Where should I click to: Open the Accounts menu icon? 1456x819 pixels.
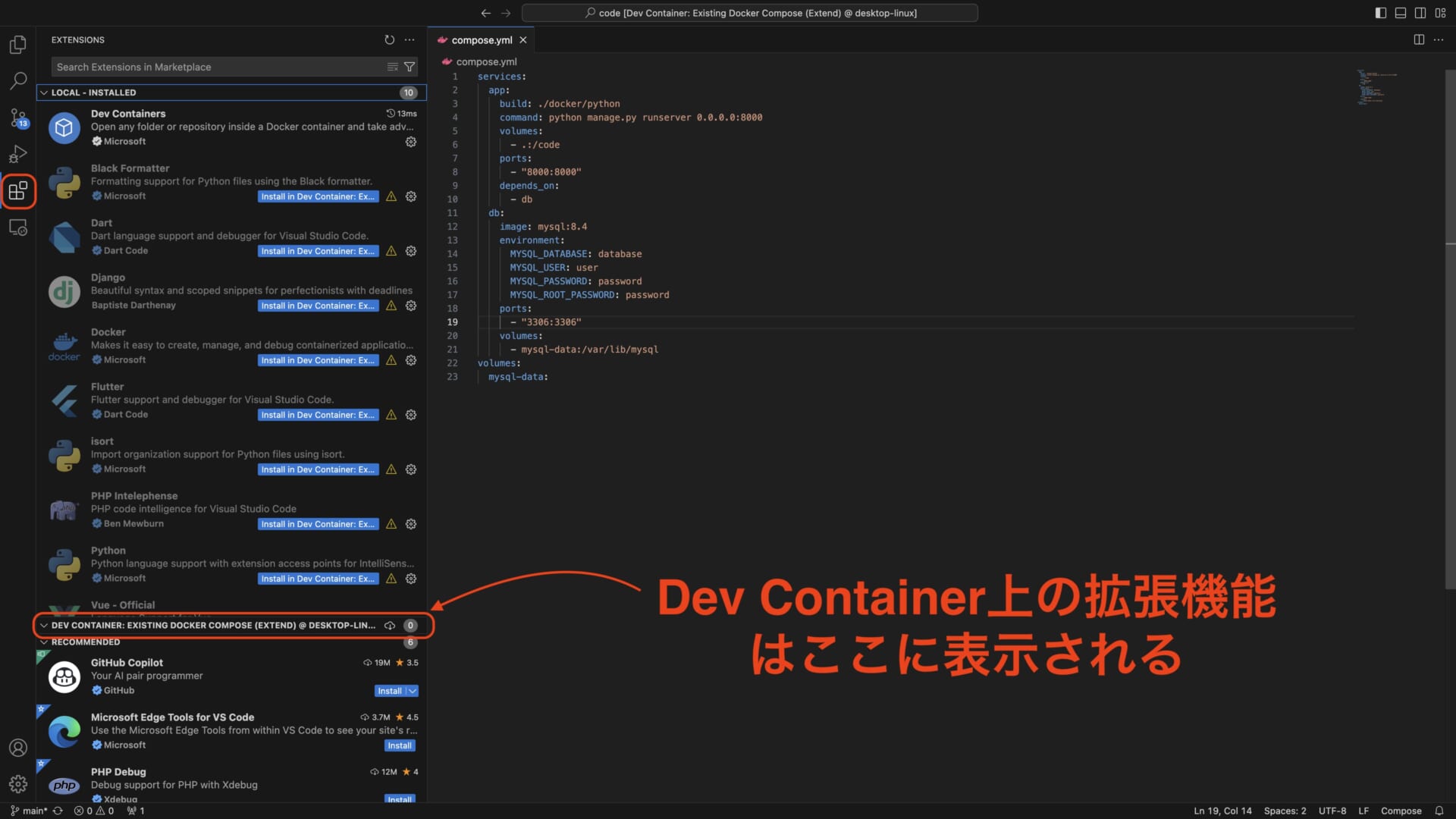coord(18,748)
